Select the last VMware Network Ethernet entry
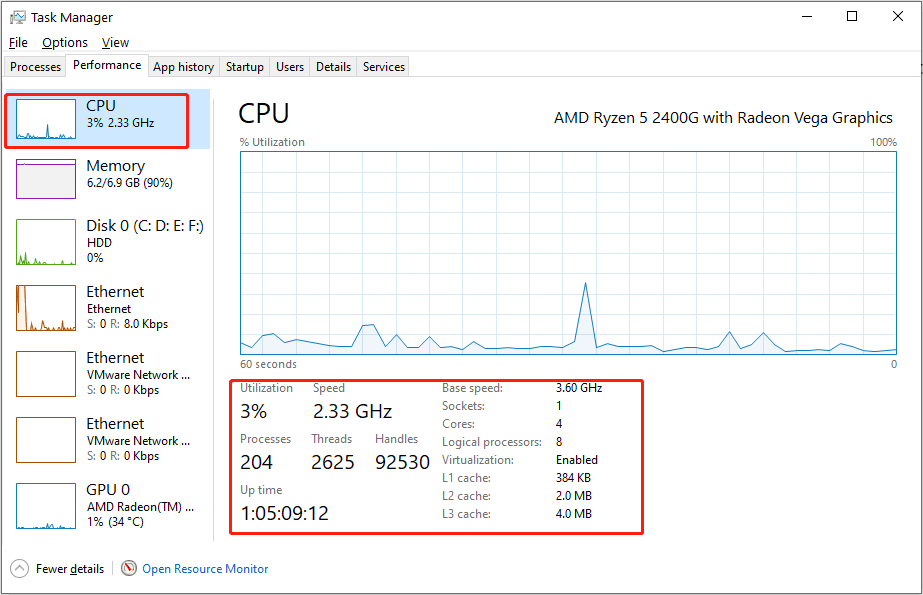 [109, 439]
